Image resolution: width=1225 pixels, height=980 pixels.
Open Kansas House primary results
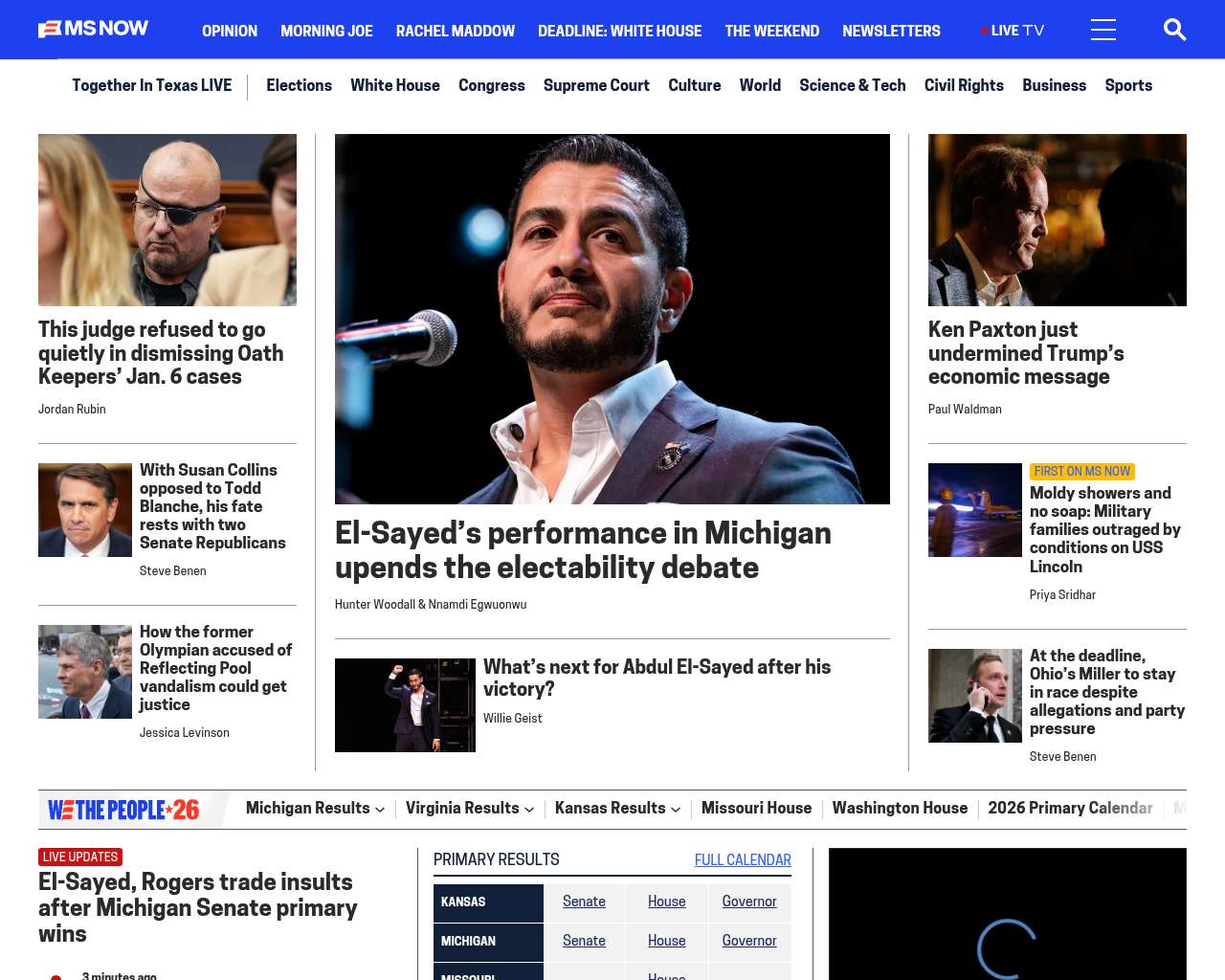[x=667, y=902]
